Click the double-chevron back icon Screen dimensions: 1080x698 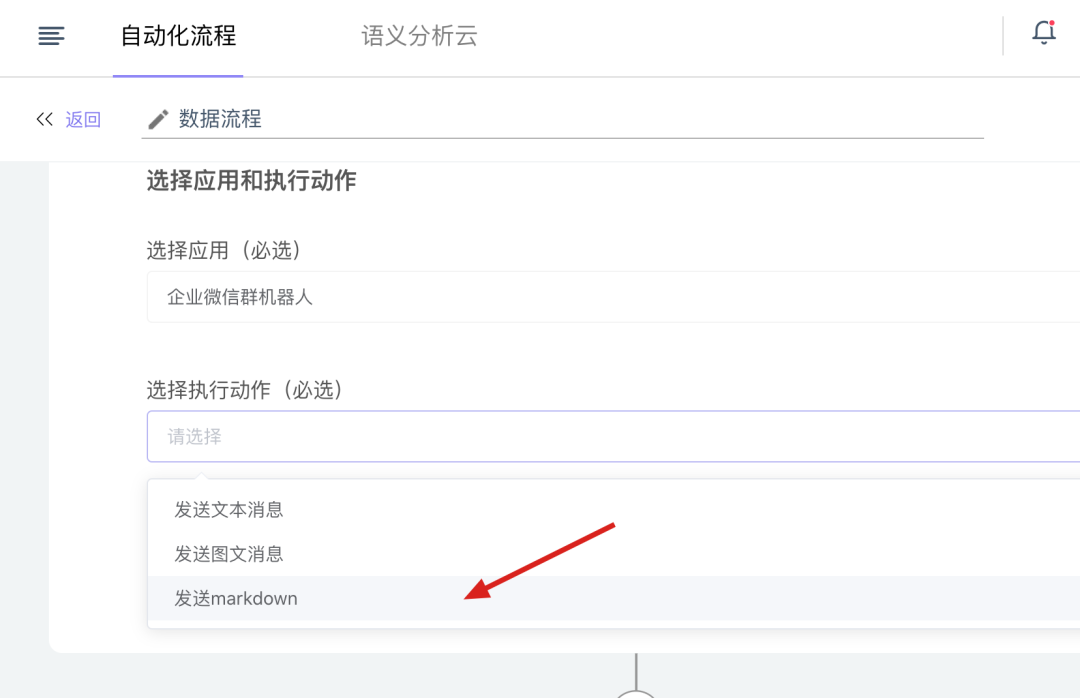pos(45,119)
